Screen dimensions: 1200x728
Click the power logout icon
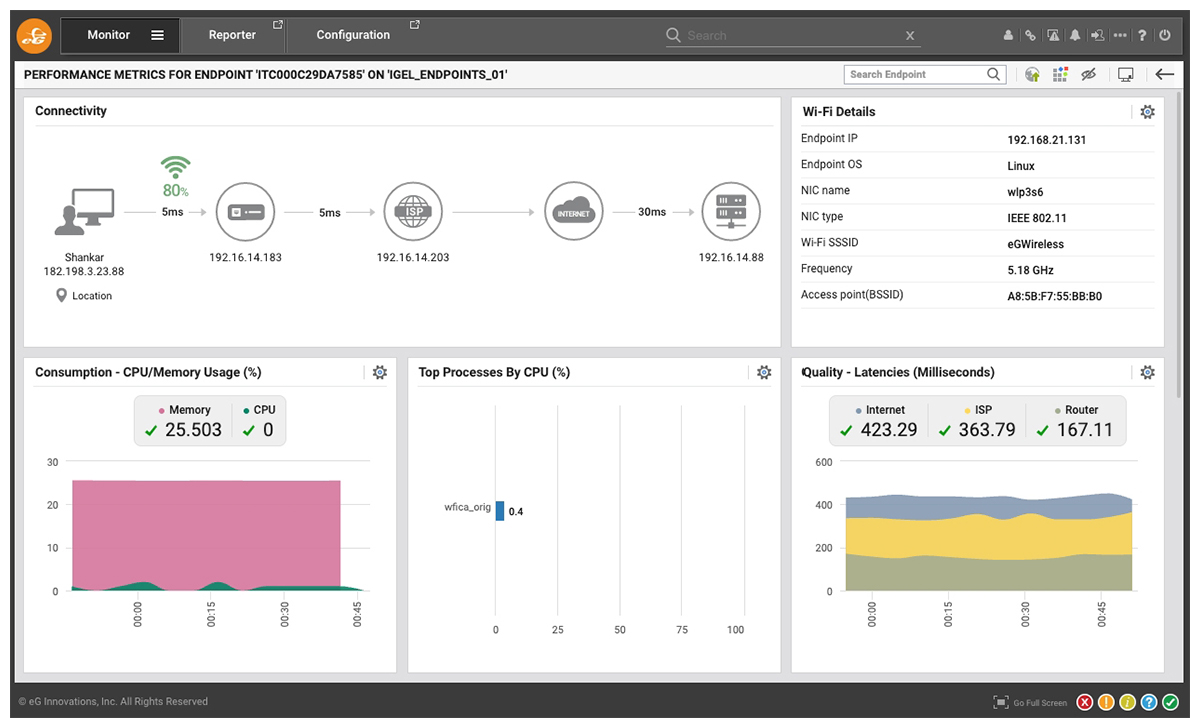tap(1164, 35)
